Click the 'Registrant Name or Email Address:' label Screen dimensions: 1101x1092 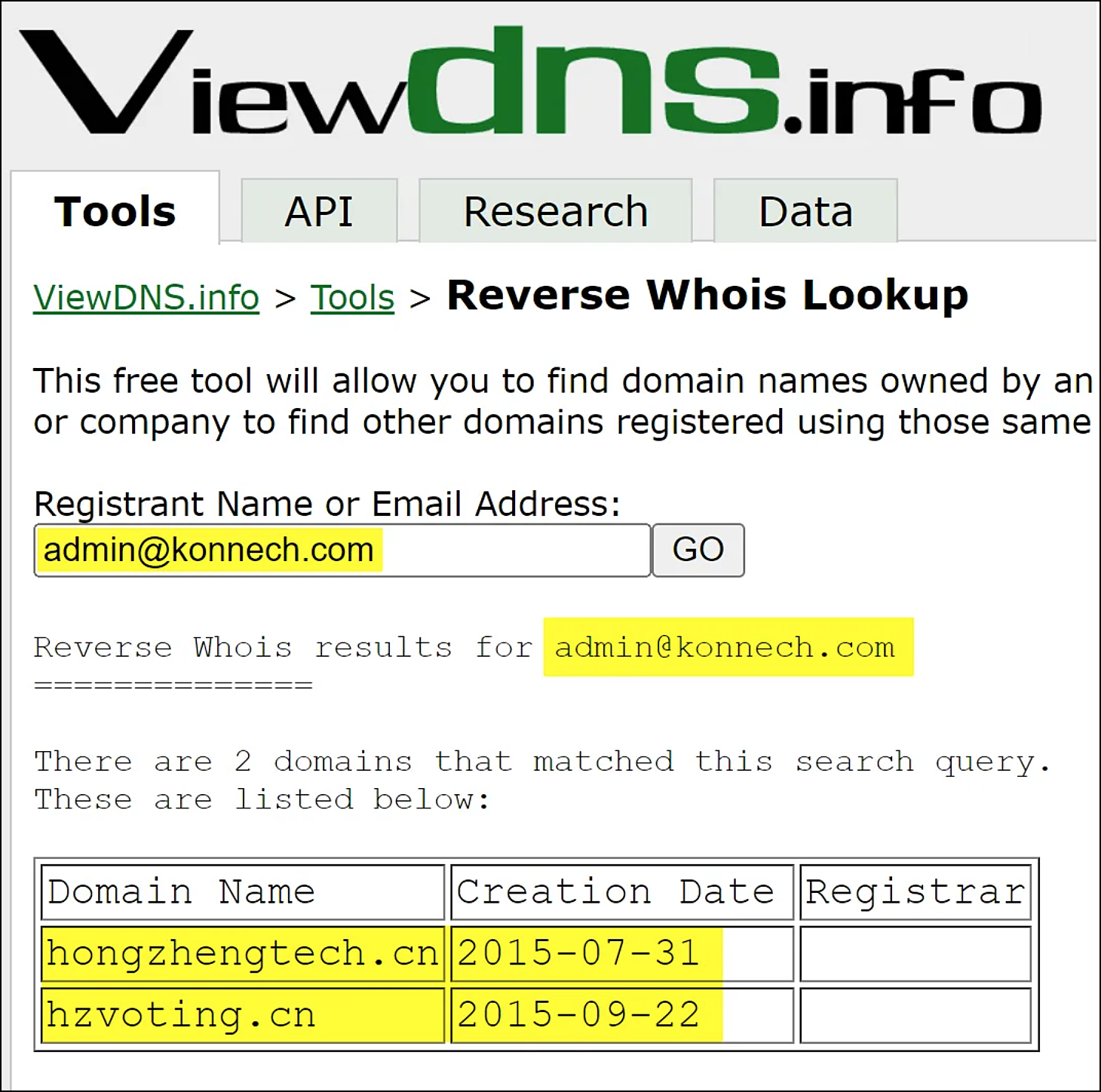[x=327, y=503]
